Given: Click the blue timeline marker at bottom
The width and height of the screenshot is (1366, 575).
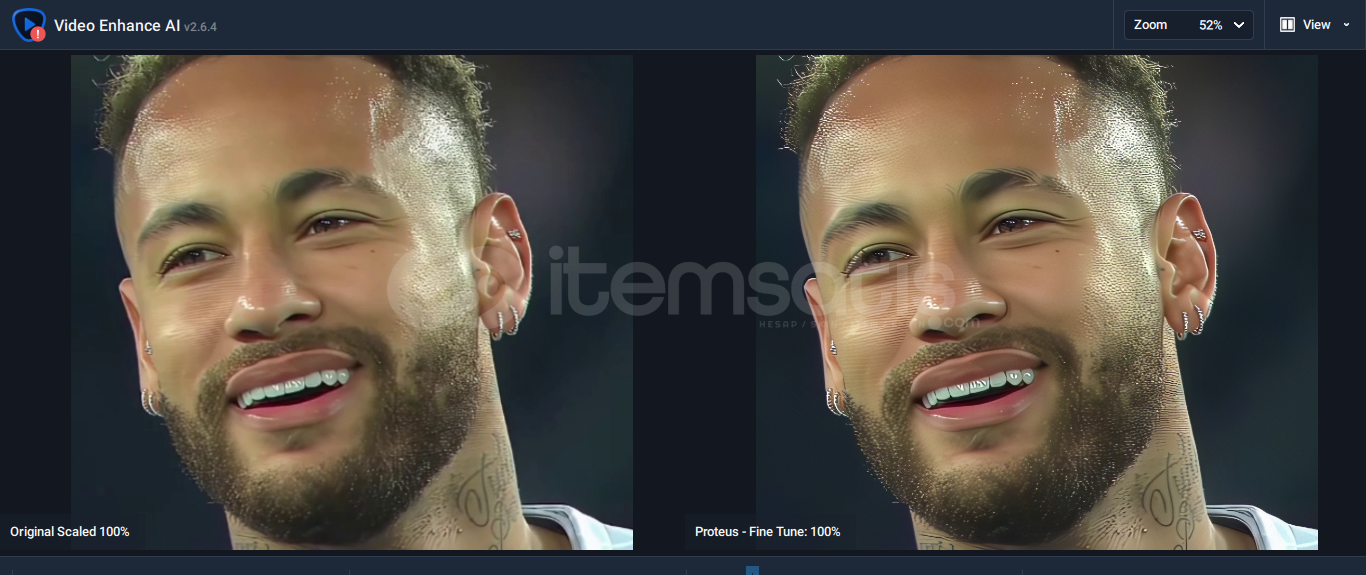Looking at the screenshot, I should click(752, 570).
